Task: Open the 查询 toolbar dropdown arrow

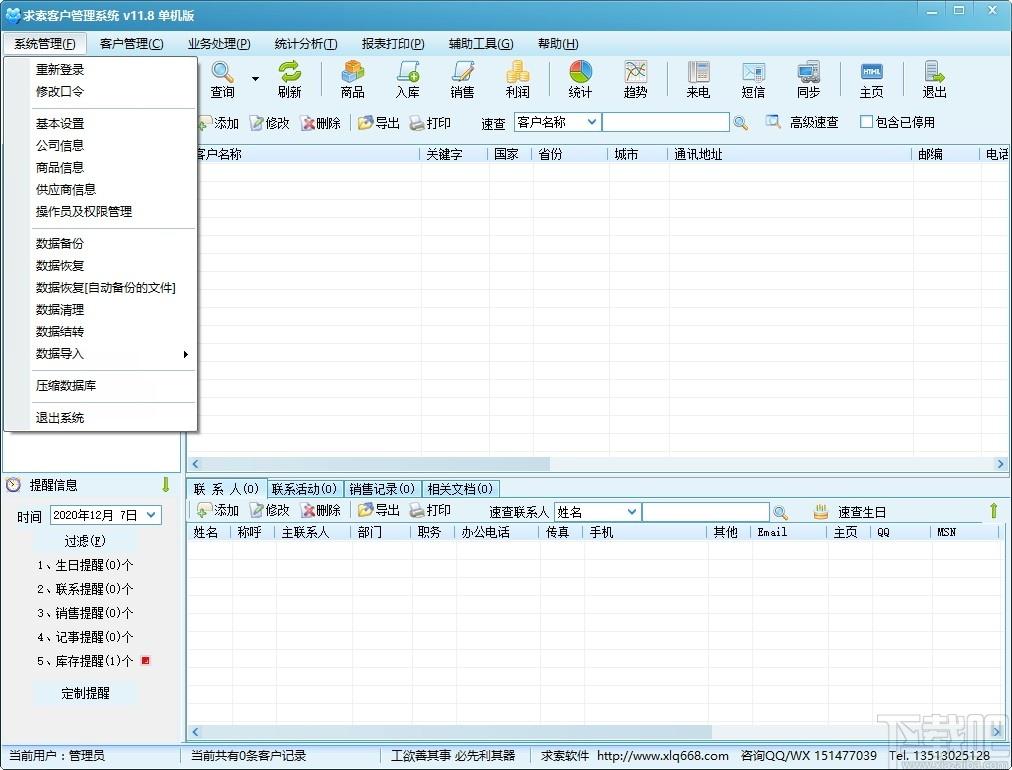Action: [x=256, y=79]
